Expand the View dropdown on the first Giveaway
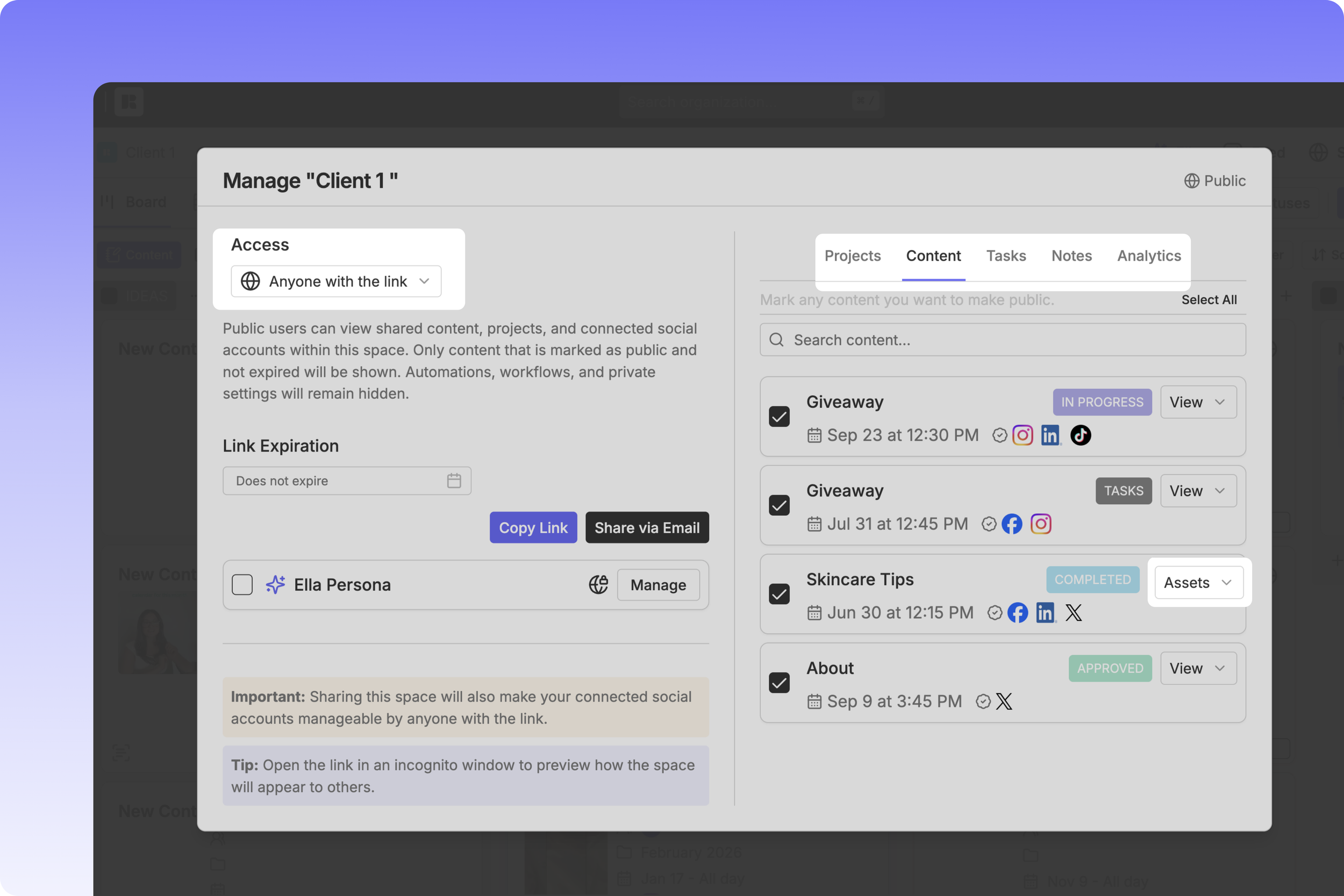This screenshot has width=1344, height=896. [1198, 402]
